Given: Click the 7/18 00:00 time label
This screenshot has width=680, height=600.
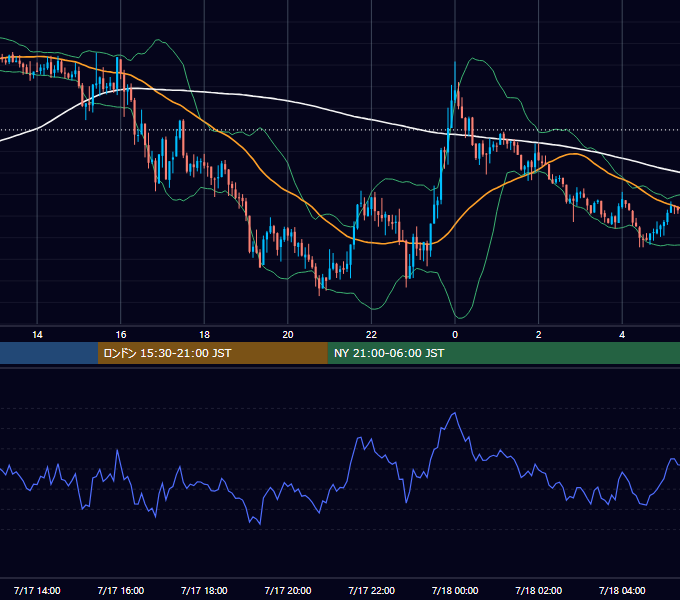Looking at the screenshot, I should (455, 590).
